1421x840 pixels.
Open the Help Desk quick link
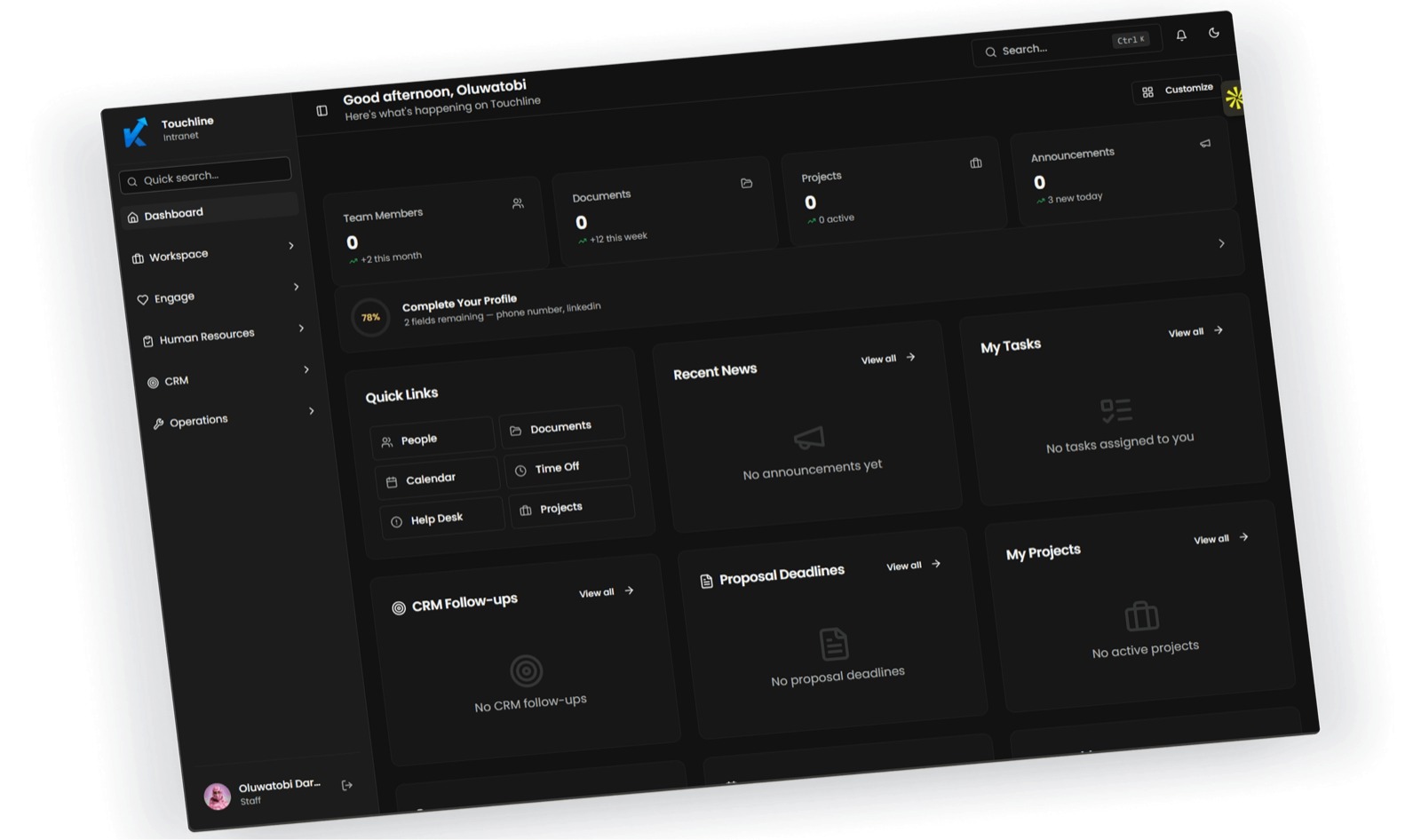point(443,518)
